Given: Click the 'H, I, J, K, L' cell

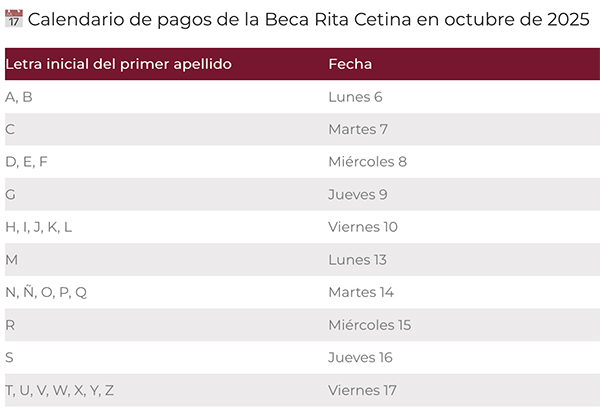Looking at the screenshot, I should [39, 227].
